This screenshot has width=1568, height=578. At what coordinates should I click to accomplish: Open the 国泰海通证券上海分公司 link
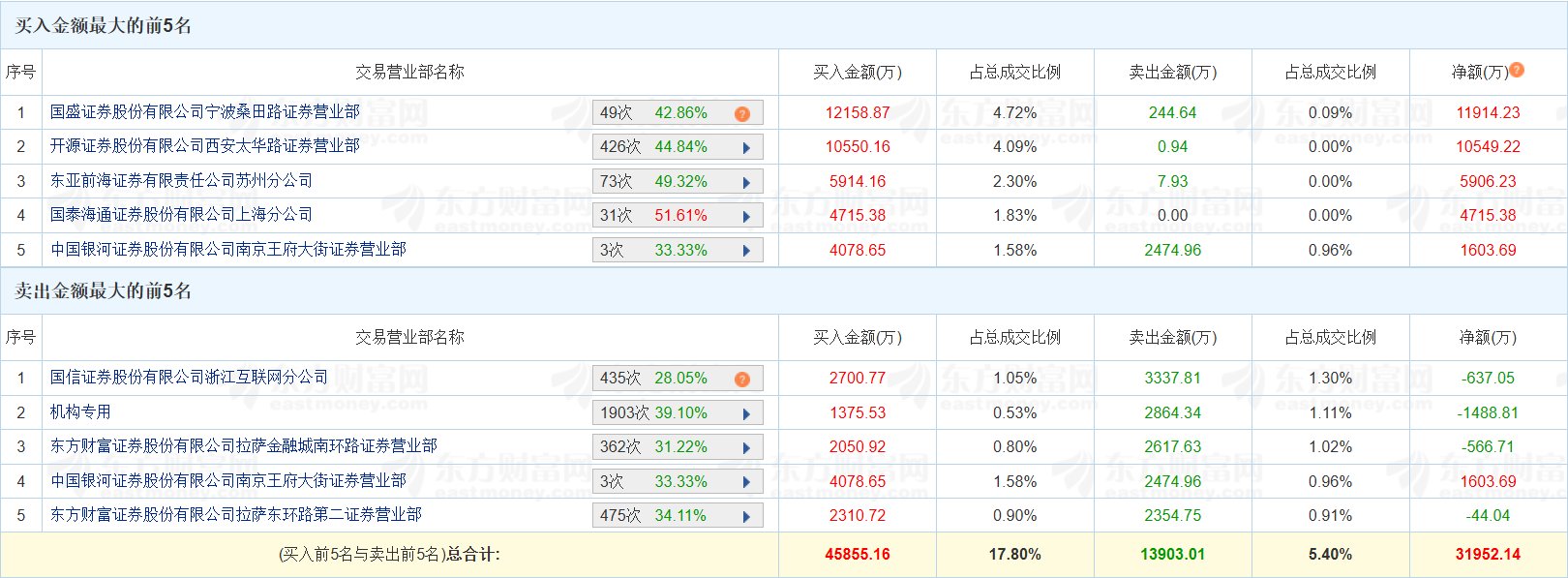181,215
